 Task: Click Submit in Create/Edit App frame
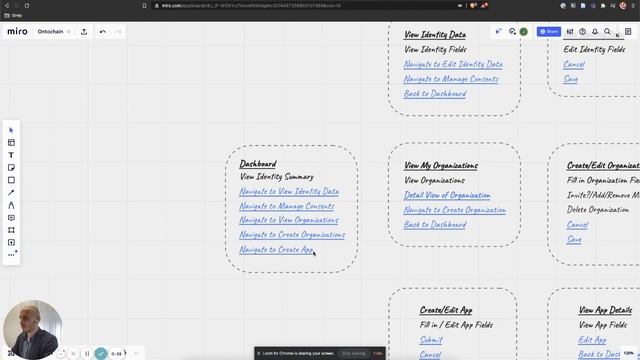click(431, 340)
